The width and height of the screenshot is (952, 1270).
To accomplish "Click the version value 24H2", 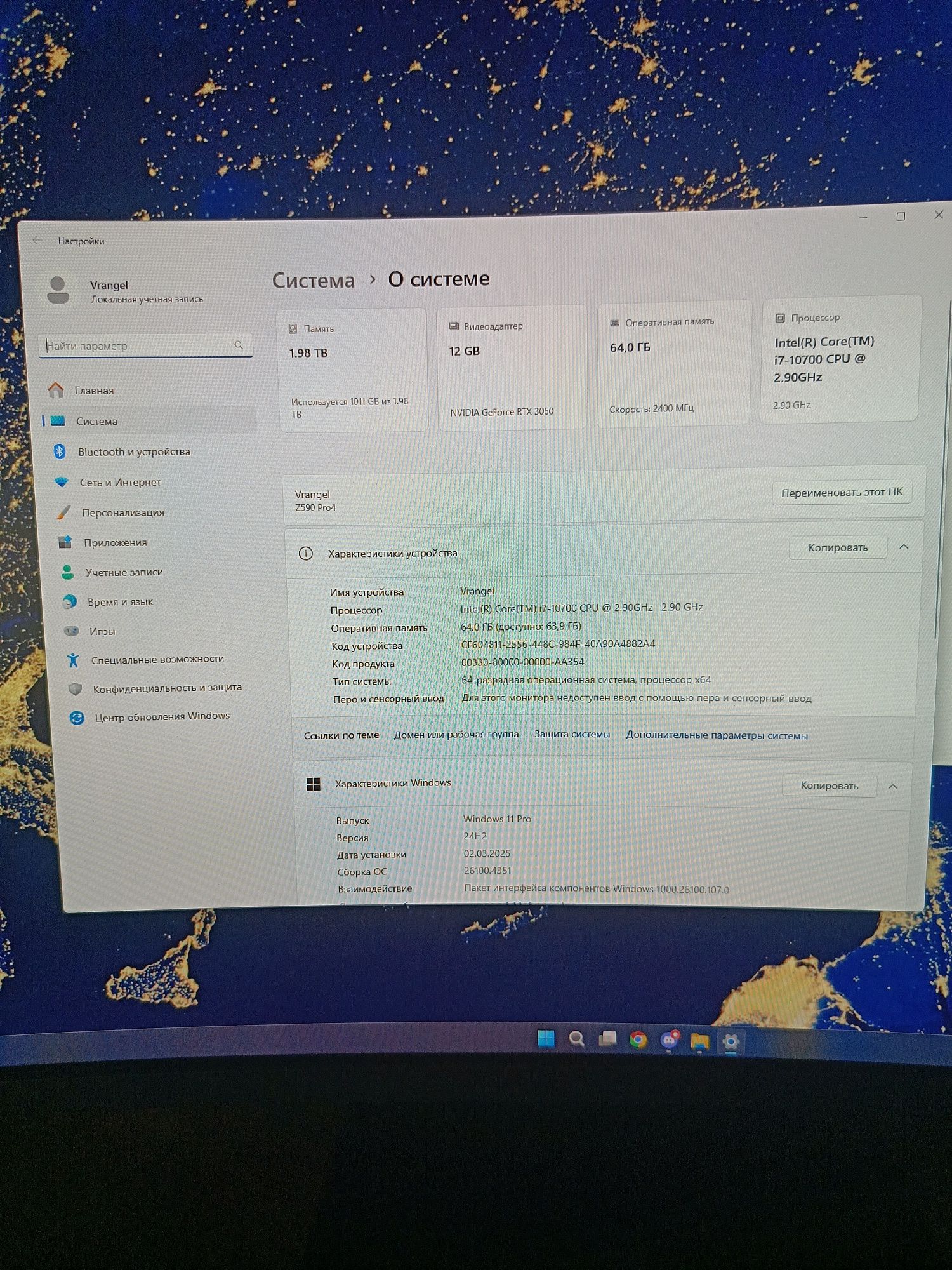I will point(475,836).
